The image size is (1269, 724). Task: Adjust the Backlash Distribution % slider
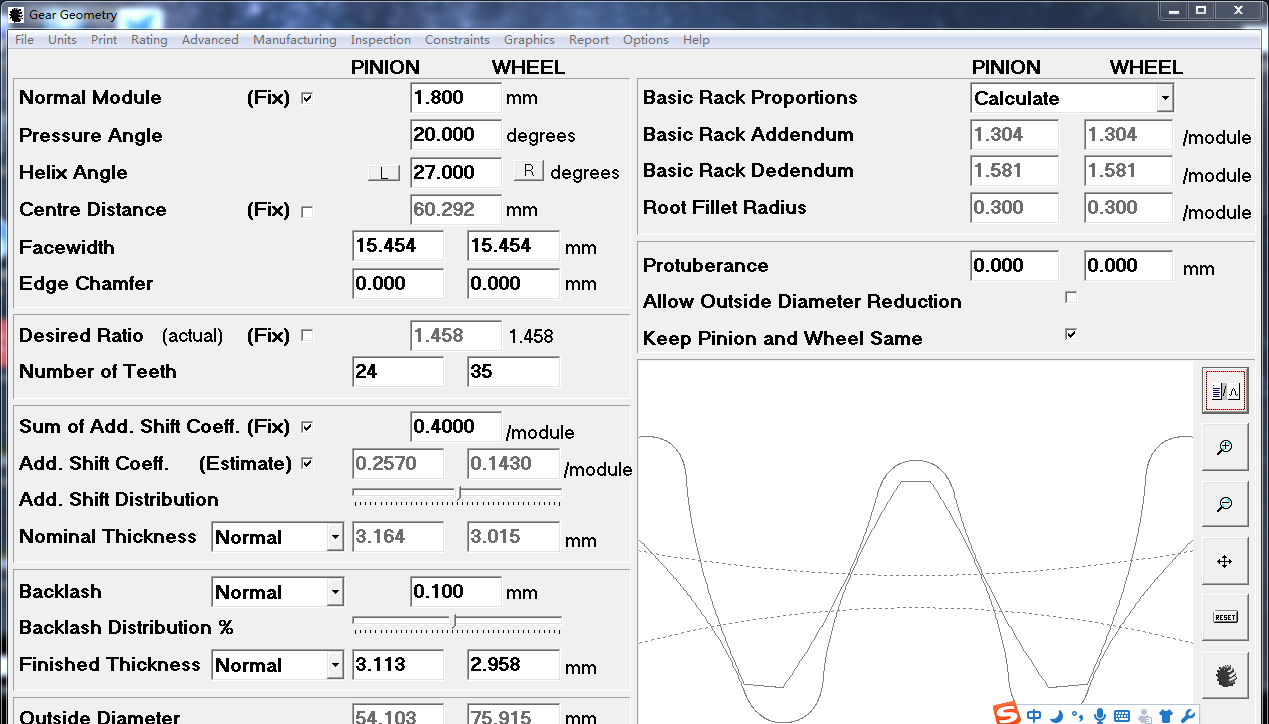tap(458, 625)
